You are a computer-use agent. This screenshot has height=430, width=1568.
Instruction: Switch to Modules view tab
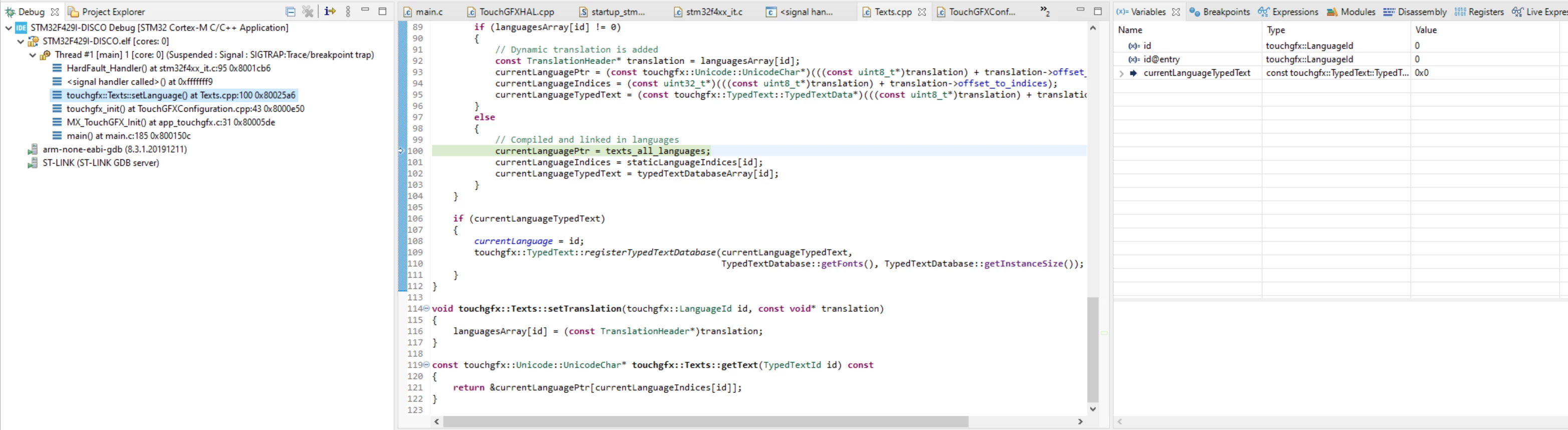click(1351, 12)
